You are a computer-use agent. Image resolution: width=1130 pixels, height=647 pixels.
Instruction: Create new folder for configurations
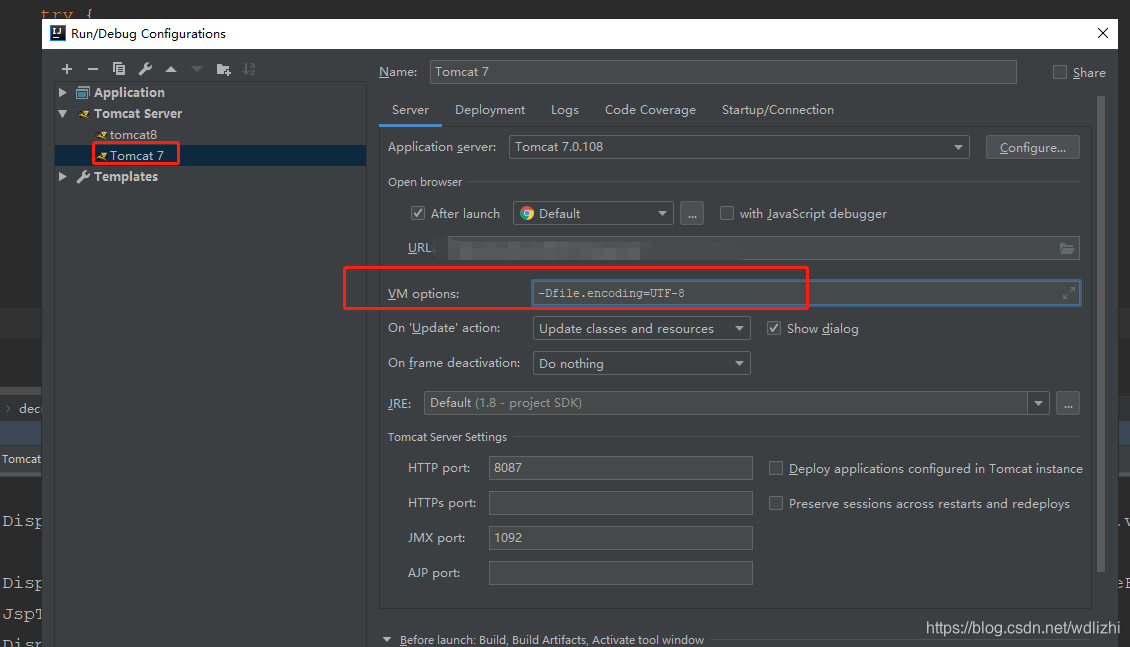[223, 69]
